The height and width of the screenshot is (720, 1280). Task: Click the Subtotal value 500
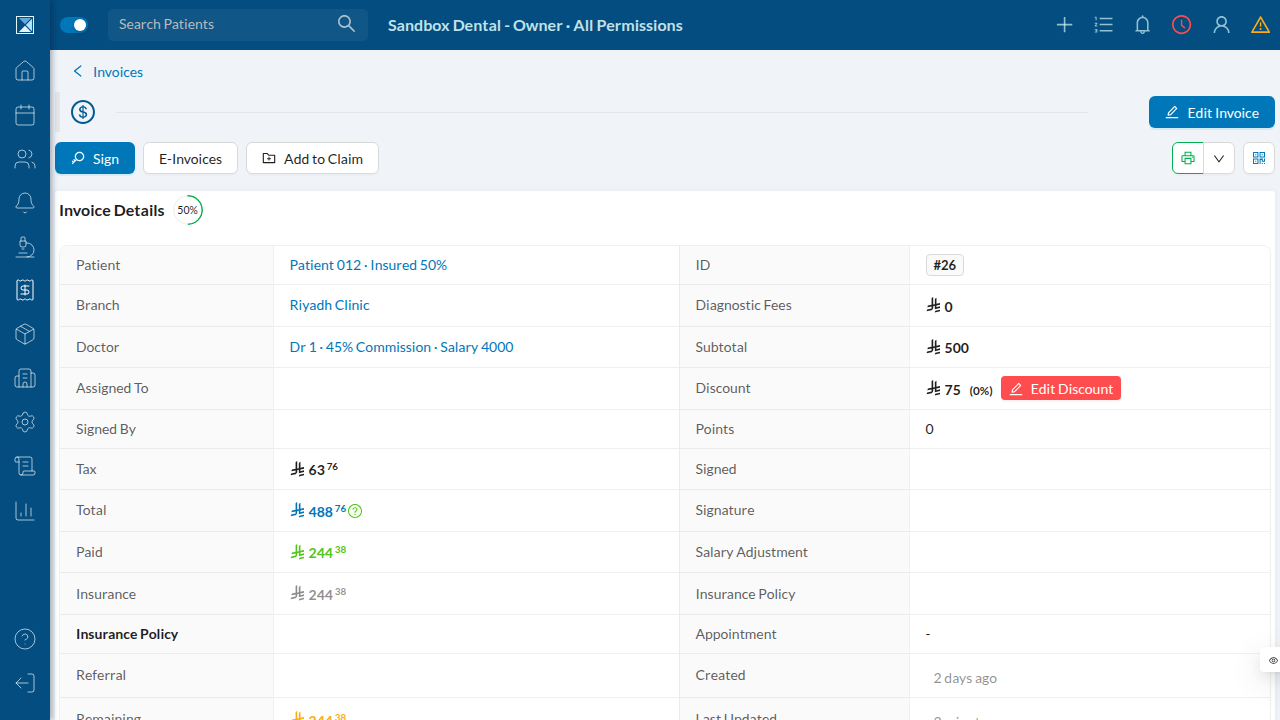tap(948, 348)
